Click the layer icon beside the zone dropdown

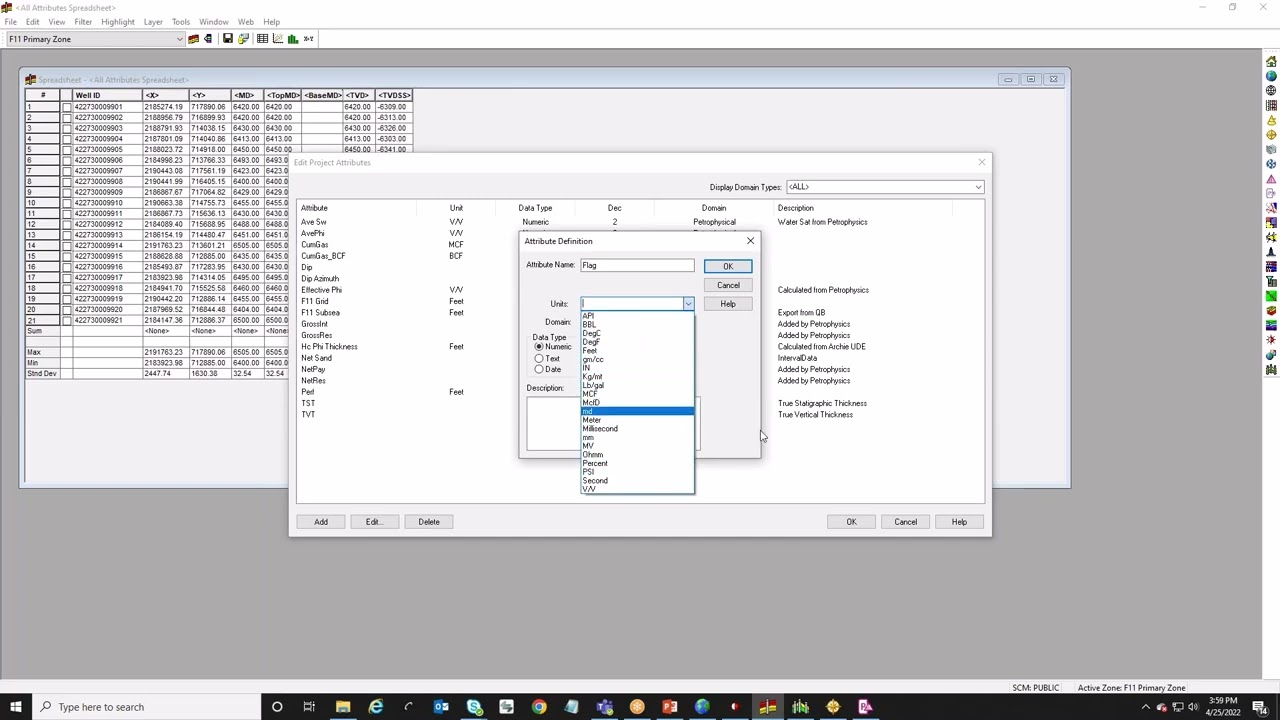point(193,39)
